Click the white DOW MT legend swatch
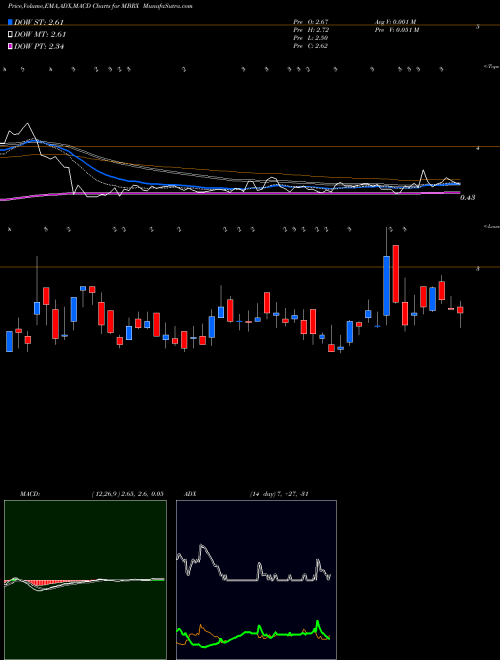The height and width of the screenshot is (660, 500). (10, 34)
